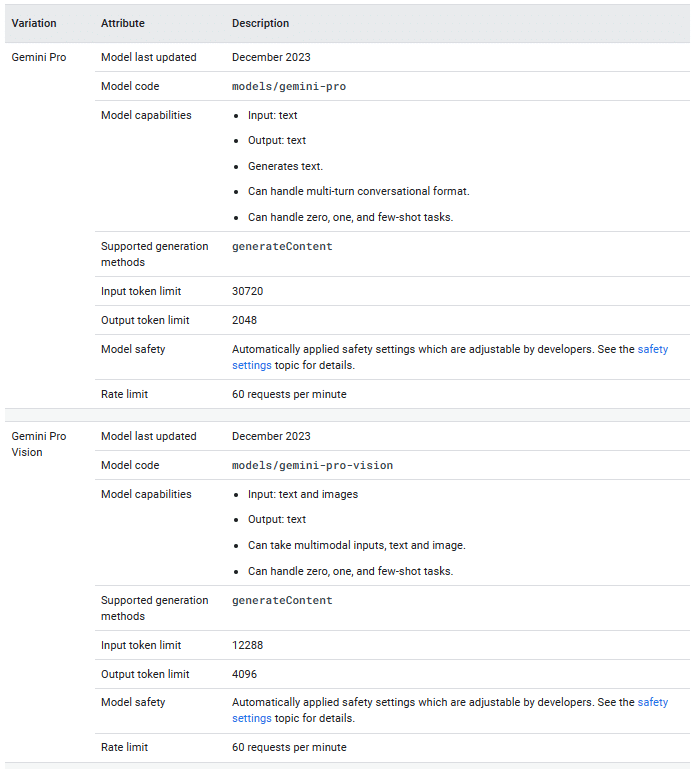This screenshot has height=769, width=697.
Task: Click the Description column header
Action: (260, 23)
